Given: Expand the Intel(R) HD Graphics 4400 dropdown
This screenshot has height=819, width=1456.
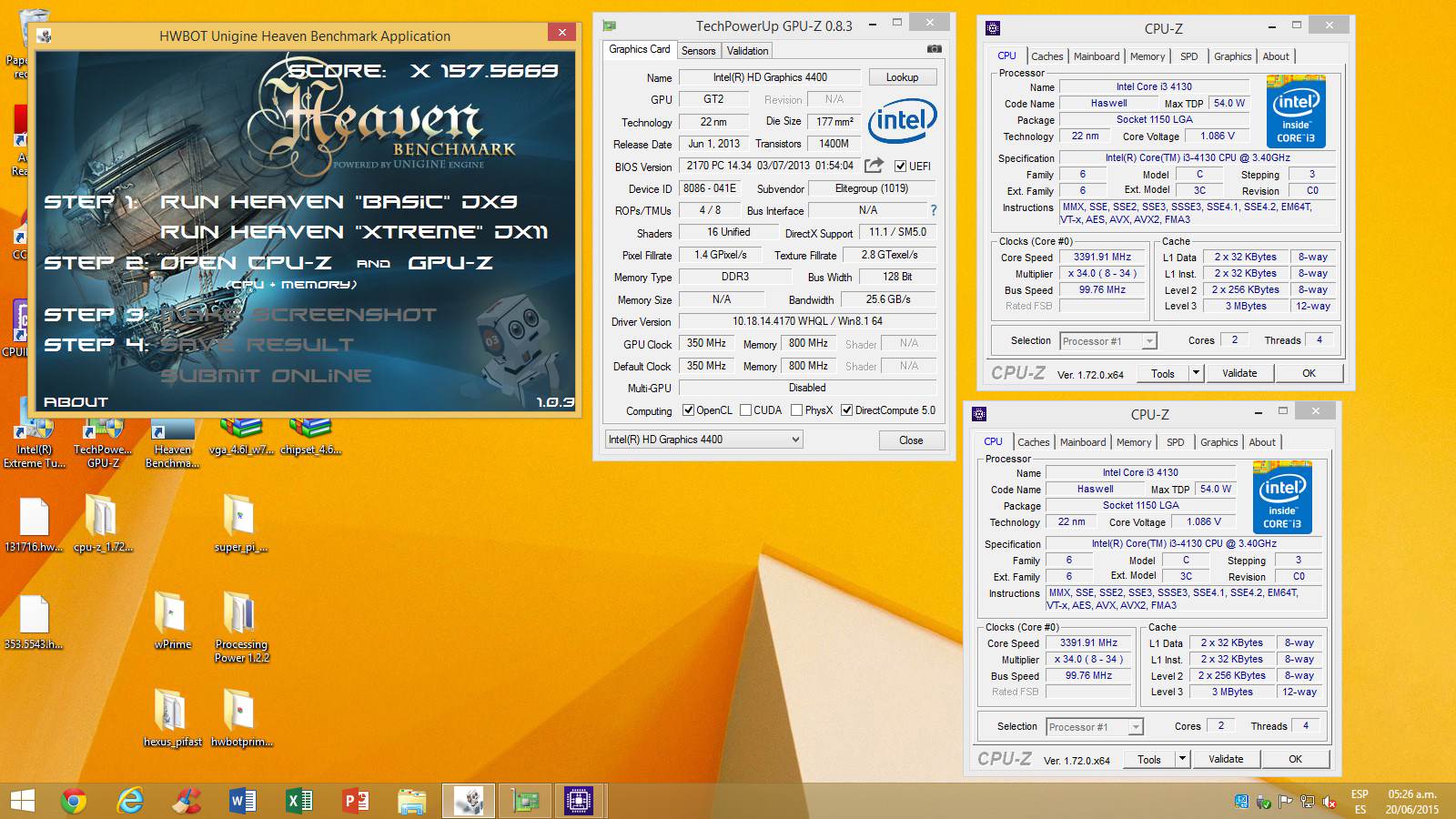Looking at the screenshot, I should tap(703, 440).
